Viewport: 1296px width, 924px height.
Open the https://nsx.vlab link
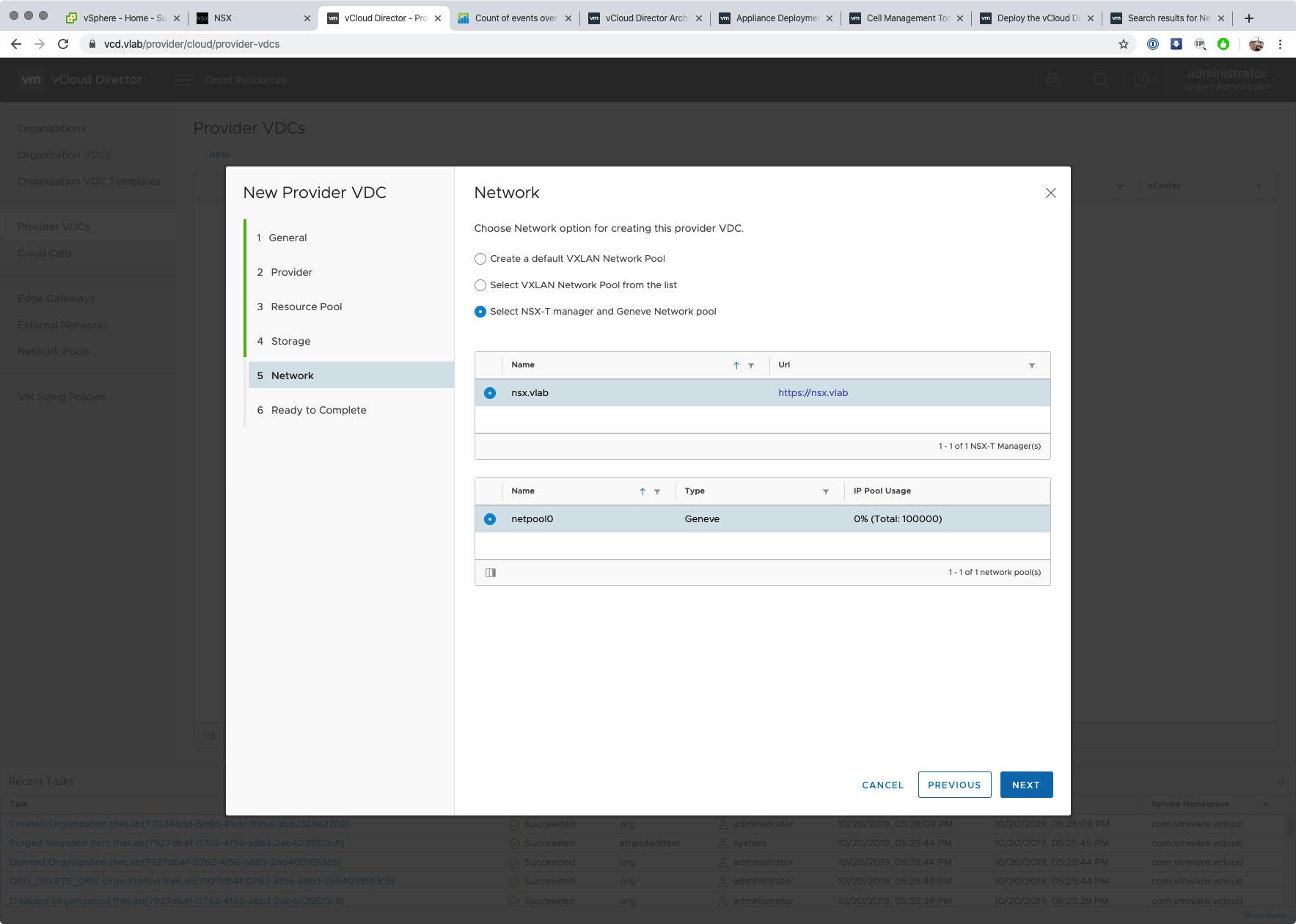click(813, 393)
